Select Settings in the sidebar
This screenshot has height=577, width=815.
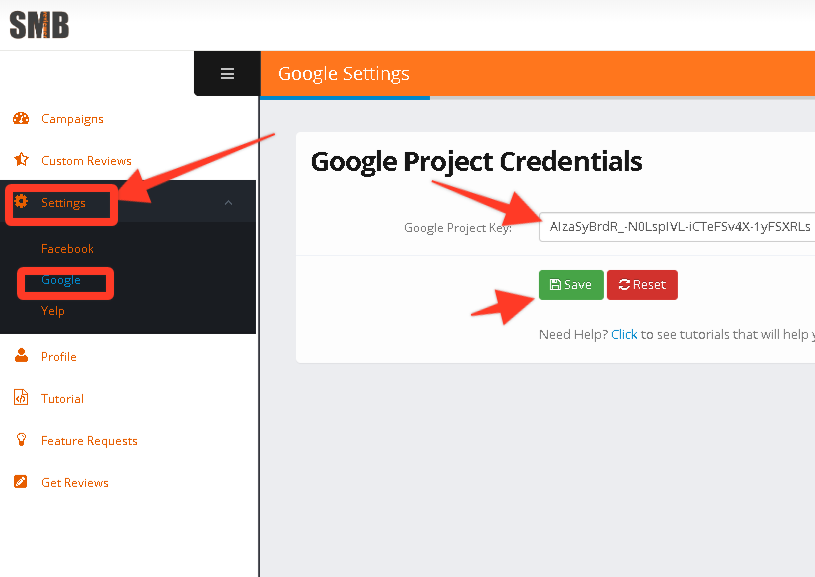coord(63,203)
